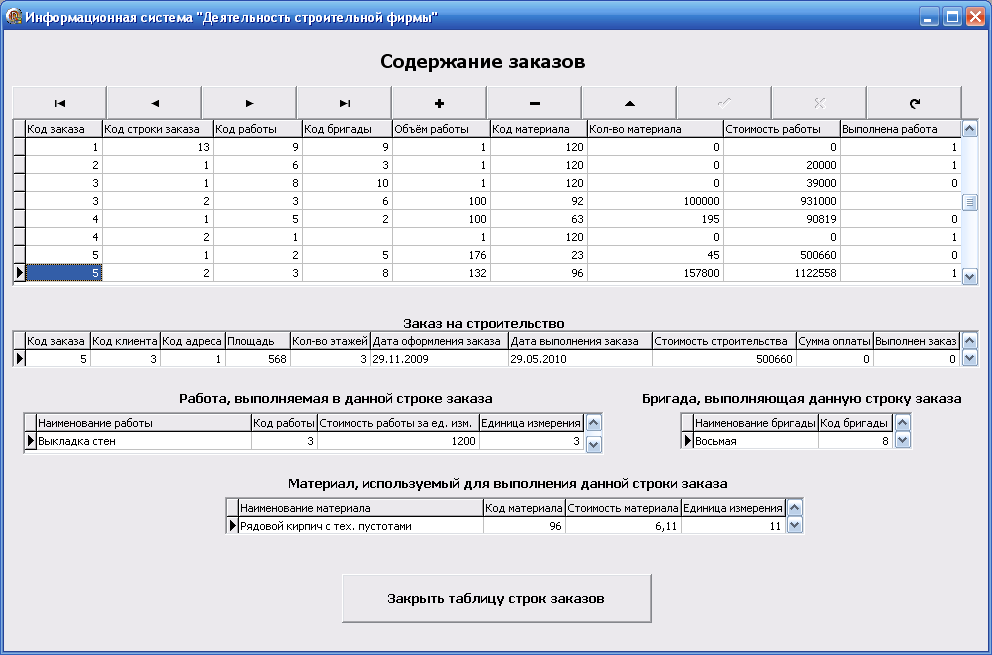The image size is (992, 655).
Task: Click 'Стоимость материала' column header
Action: (x=623, y=508)
